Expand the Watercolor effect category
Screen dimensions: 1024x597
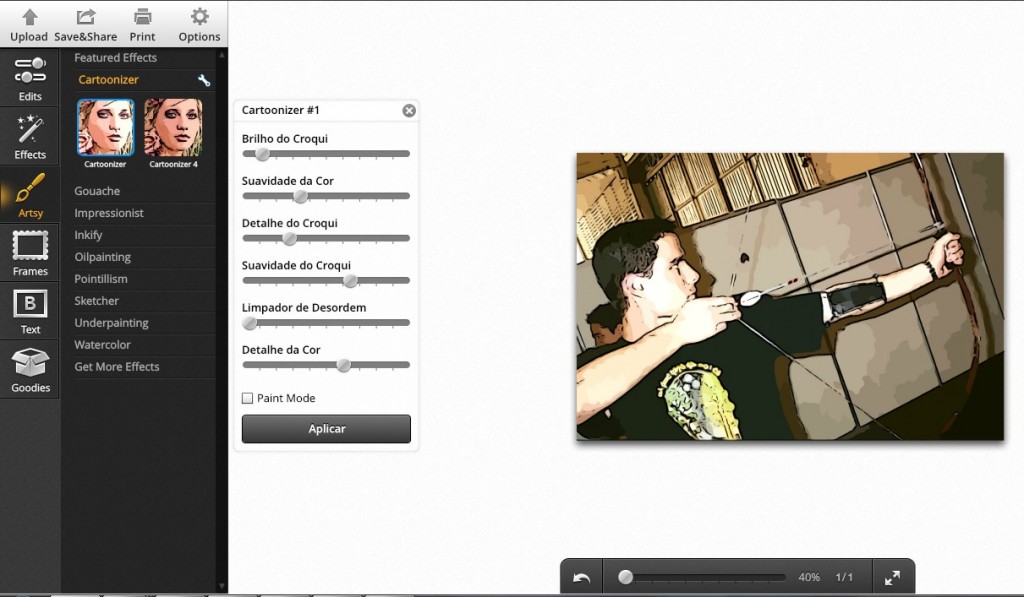102,345
